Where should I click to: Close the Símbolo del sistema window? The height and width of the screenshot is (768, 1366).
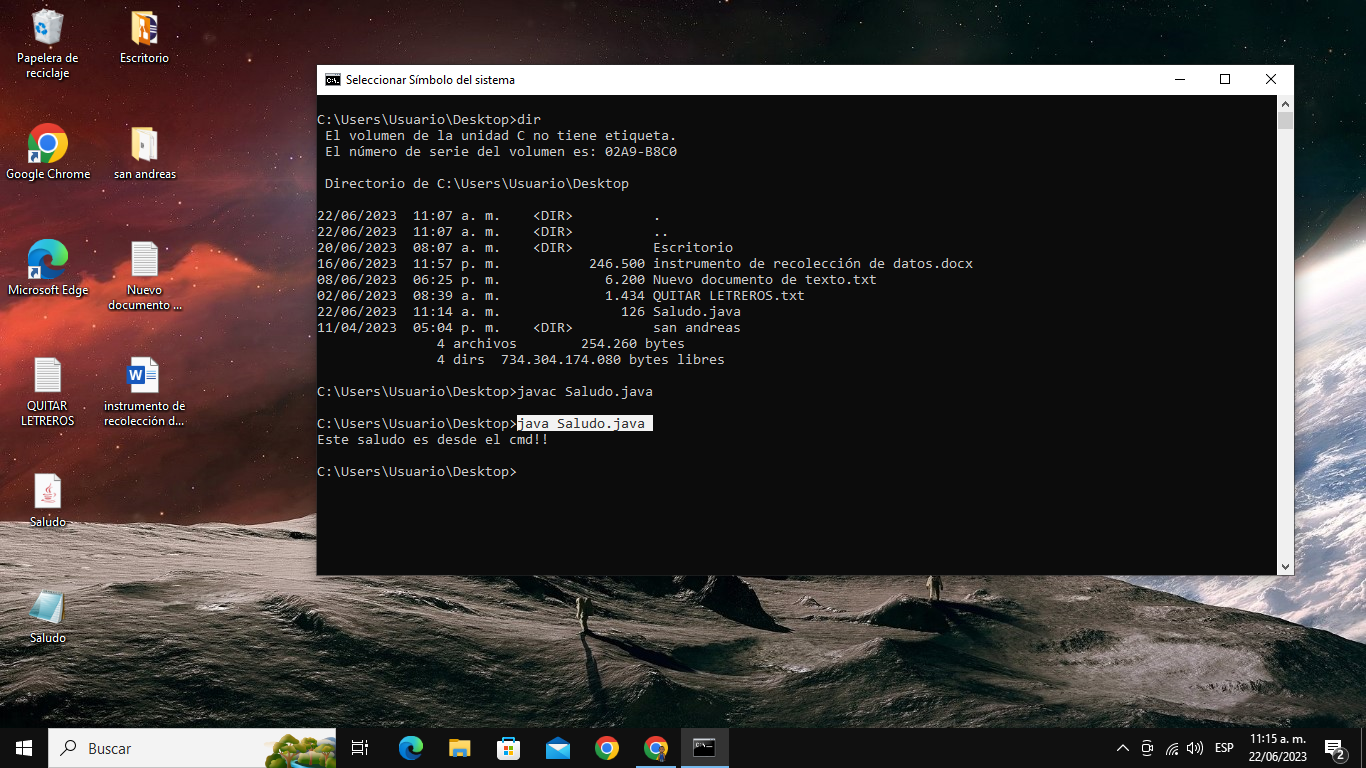coord(1271,80)
